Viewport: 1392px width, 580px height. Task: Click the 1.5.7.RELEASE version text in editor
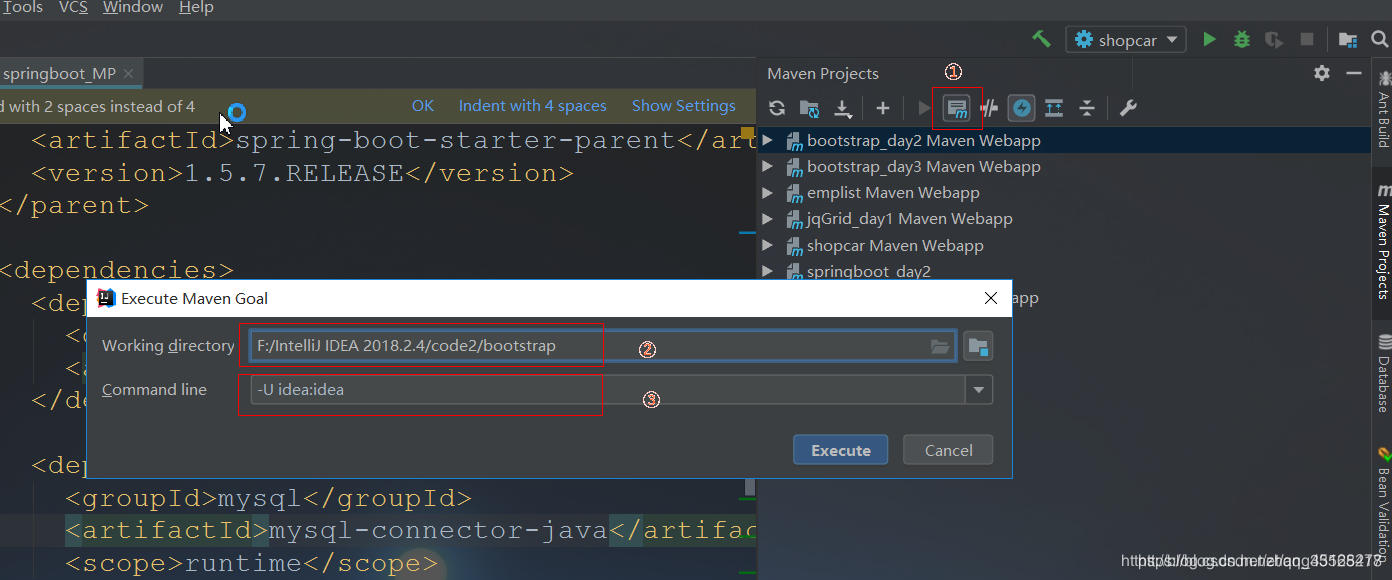coord(294,173)
